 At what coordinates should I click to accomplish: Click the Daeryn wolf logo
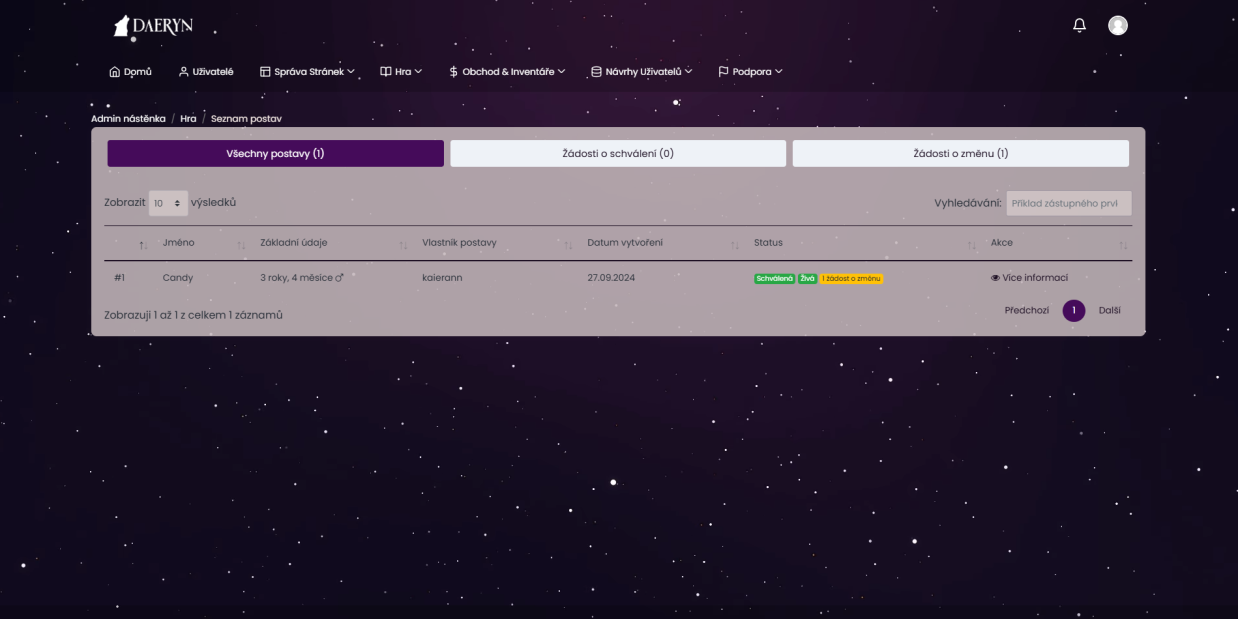[x=152, y=26]
